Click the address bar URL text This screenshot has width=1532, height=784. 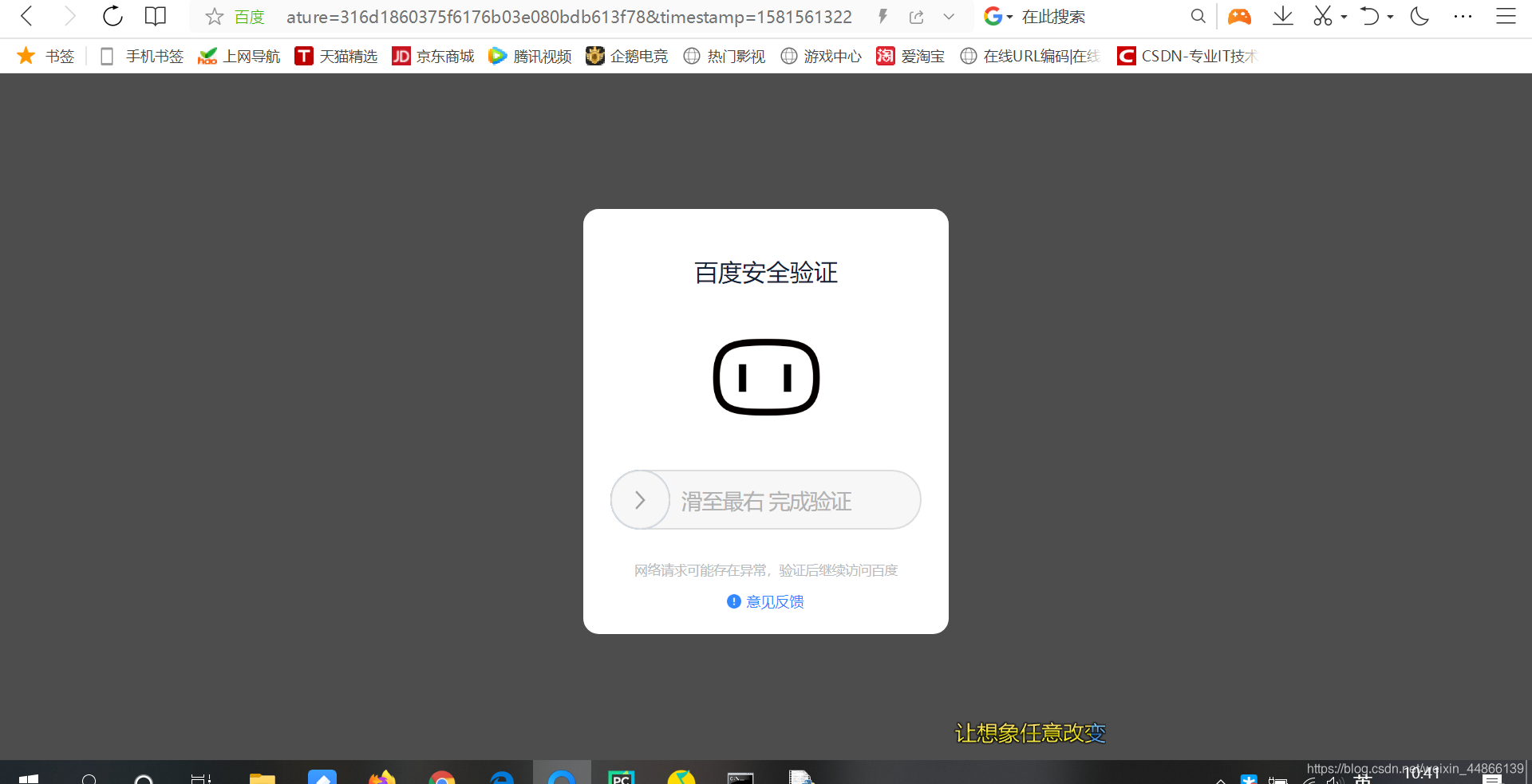pyautogui.click(x=569, y=17)
